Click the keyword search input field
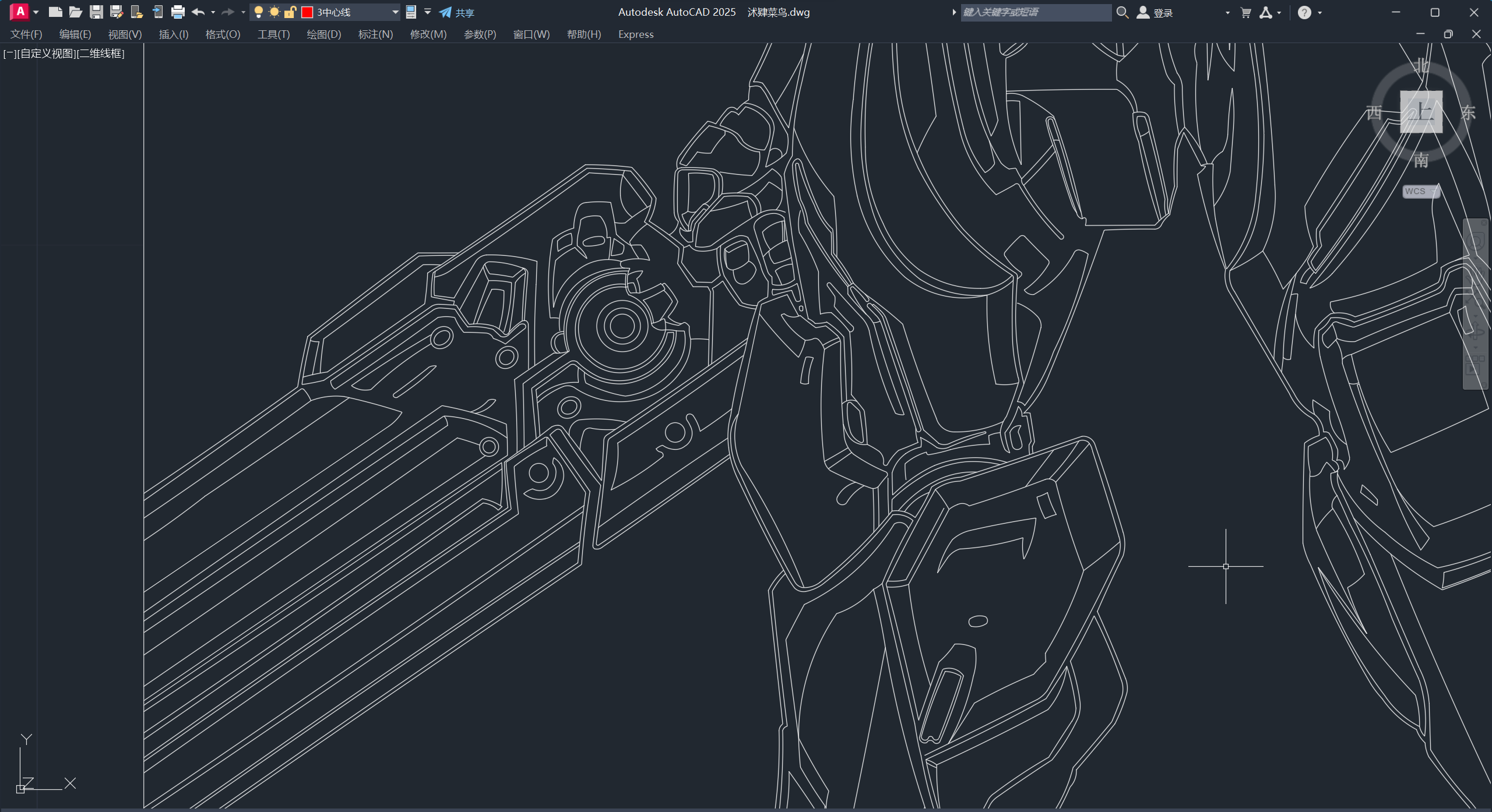The image size is (1492, 812). [1036, 12]
